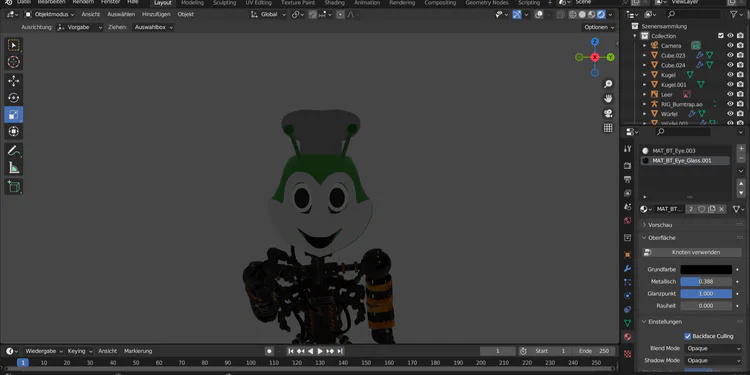
Task: Hide Leer with its eye icon
Action: 730,94
